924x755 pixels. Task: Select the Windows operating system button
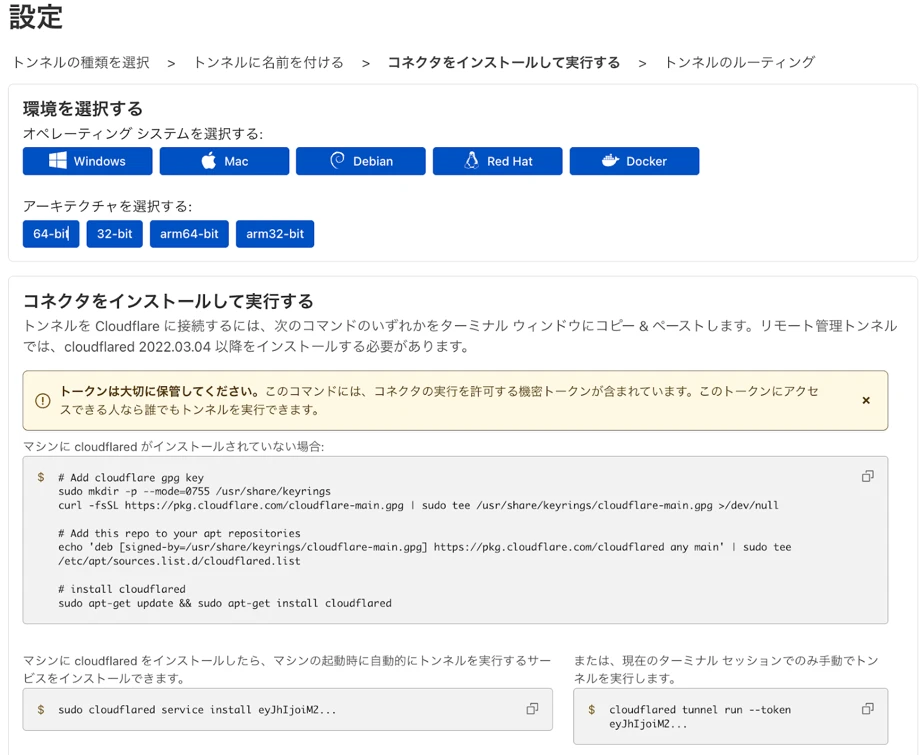88,161
